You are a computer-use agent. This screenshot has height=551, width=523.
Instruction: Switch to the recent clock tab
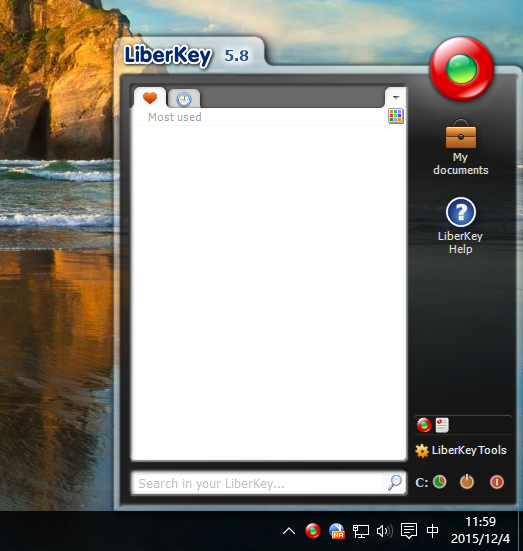[184, 99]
